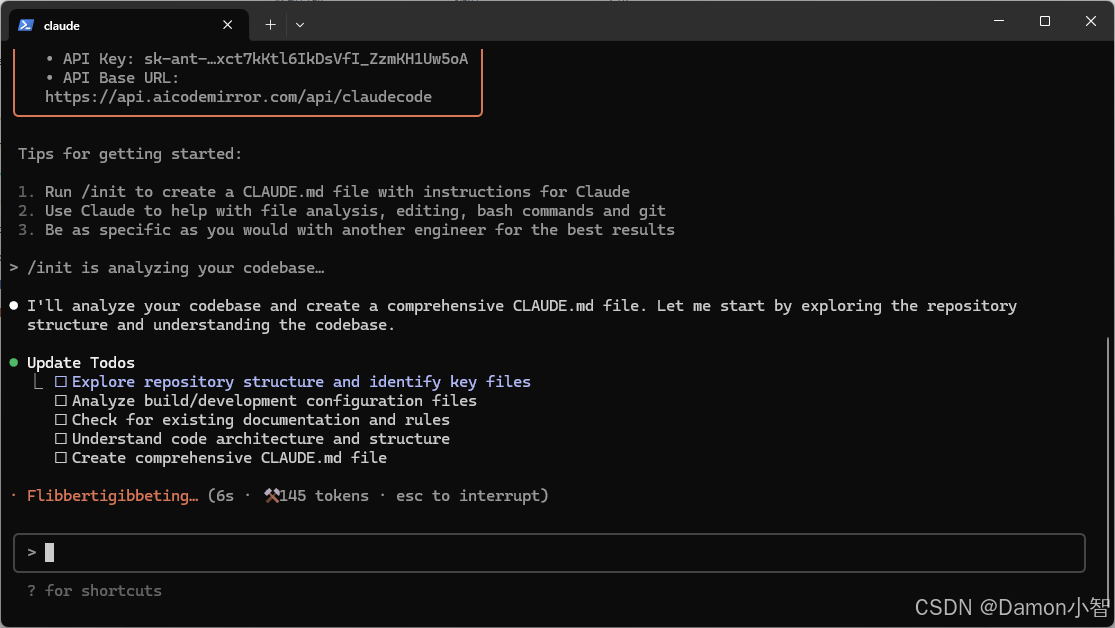Check the Explore repository structure todo box

pyautogui.click(x=61, y=382)
